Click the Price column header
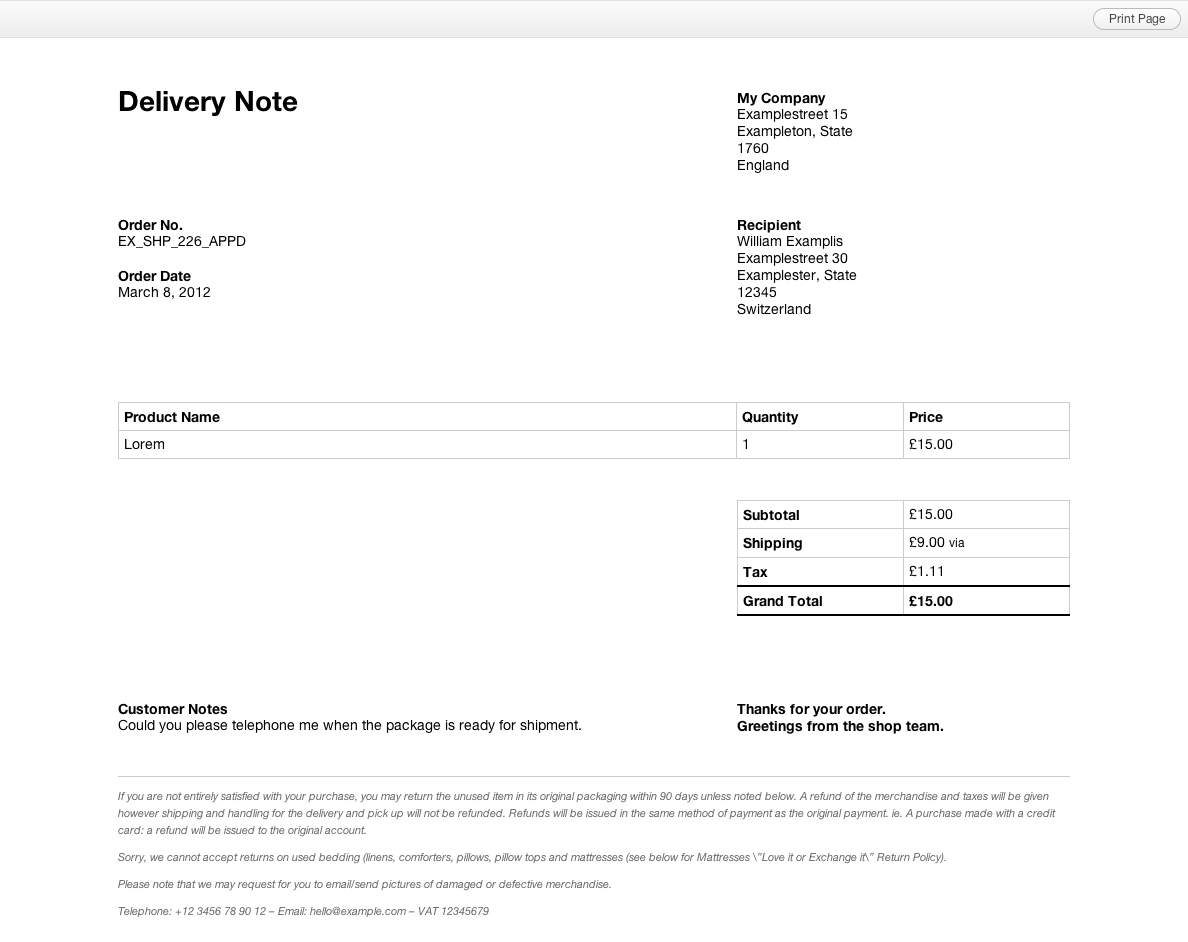Image resolution: width=1188 pixels, height=942 pixels. (926, 417)
